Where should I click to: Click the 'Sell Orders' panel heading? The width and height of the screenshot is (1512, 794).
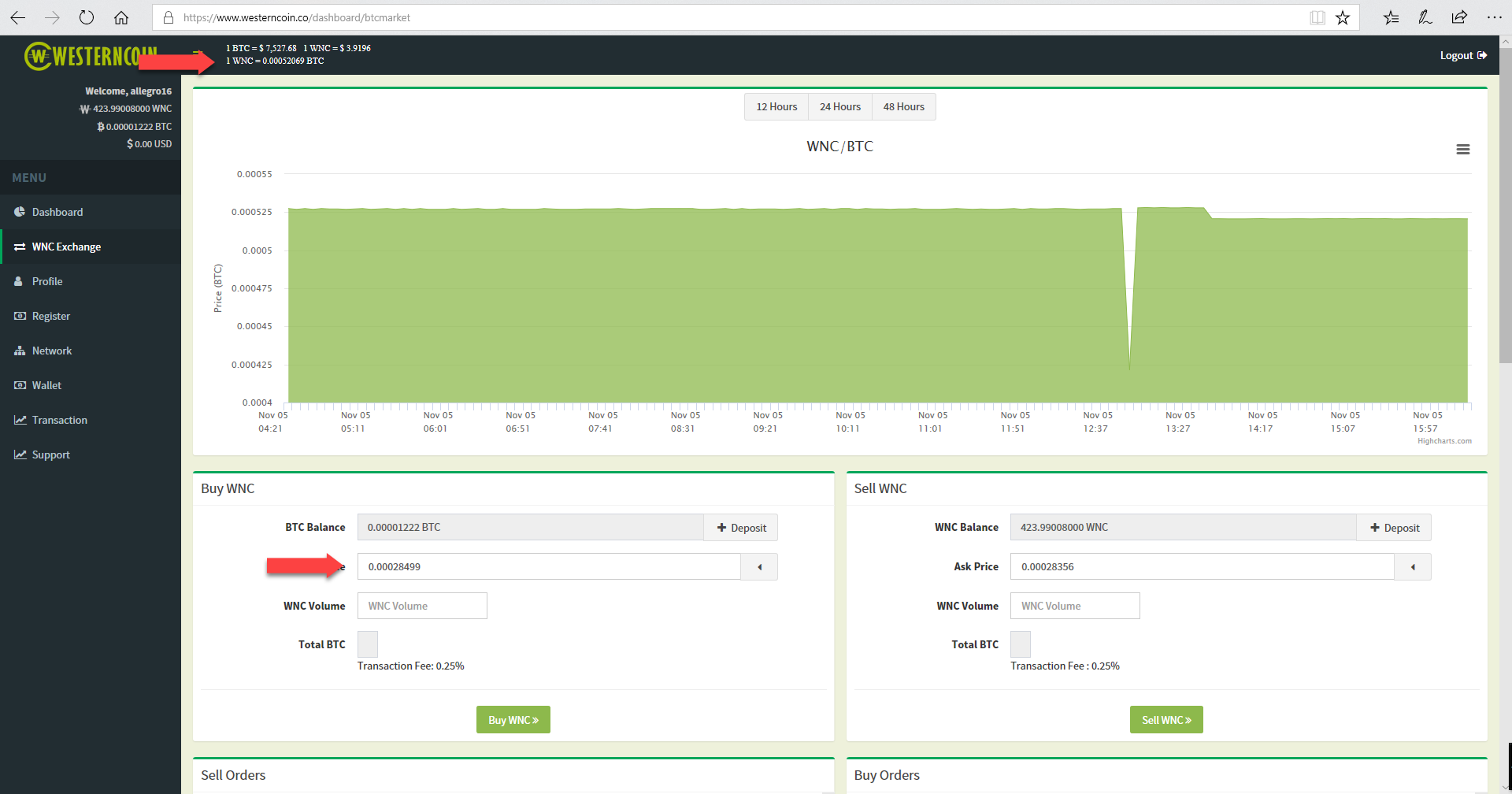[x=233, y=775]
